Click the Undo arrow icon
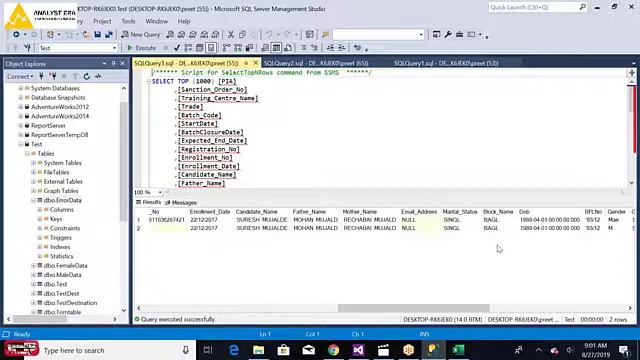Viewport: 640px width, 360px height. tap(269, 35)
